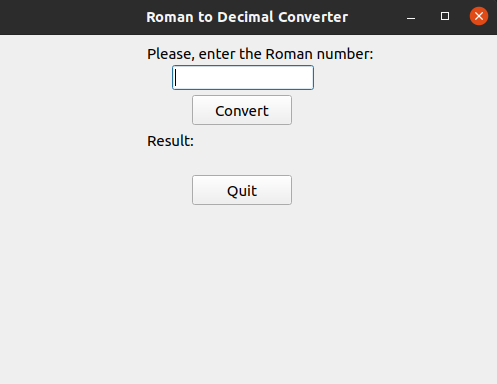Maximize the converter window
Screen dimensions: 497x384
click(x=445, y=16)
